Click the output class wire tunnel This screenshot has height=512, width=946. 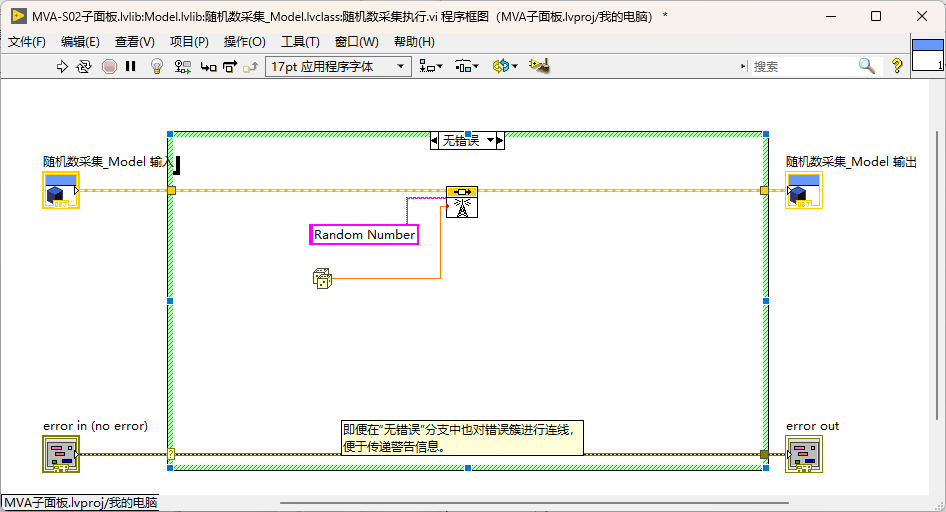764,191
